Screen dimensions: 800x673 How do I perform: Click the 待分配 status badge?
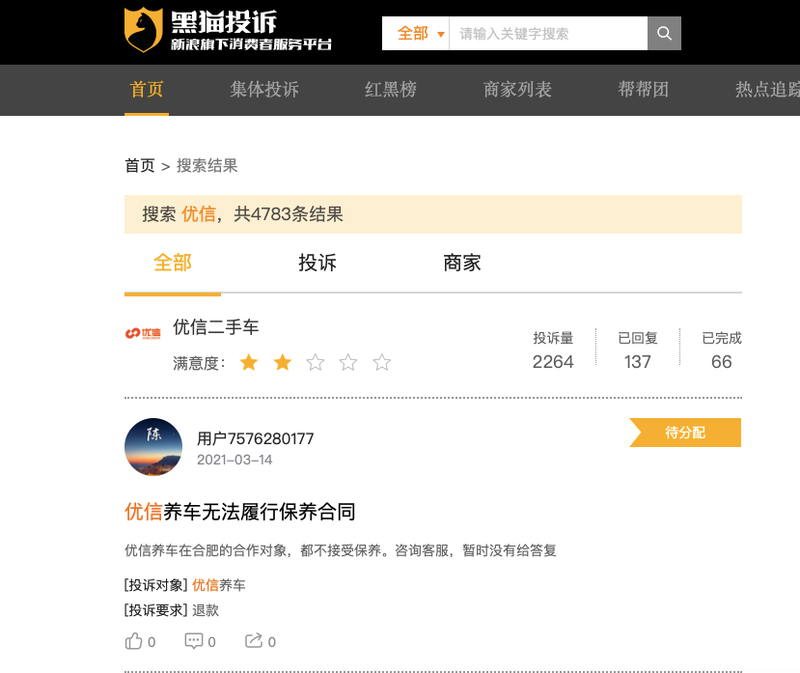685,433
